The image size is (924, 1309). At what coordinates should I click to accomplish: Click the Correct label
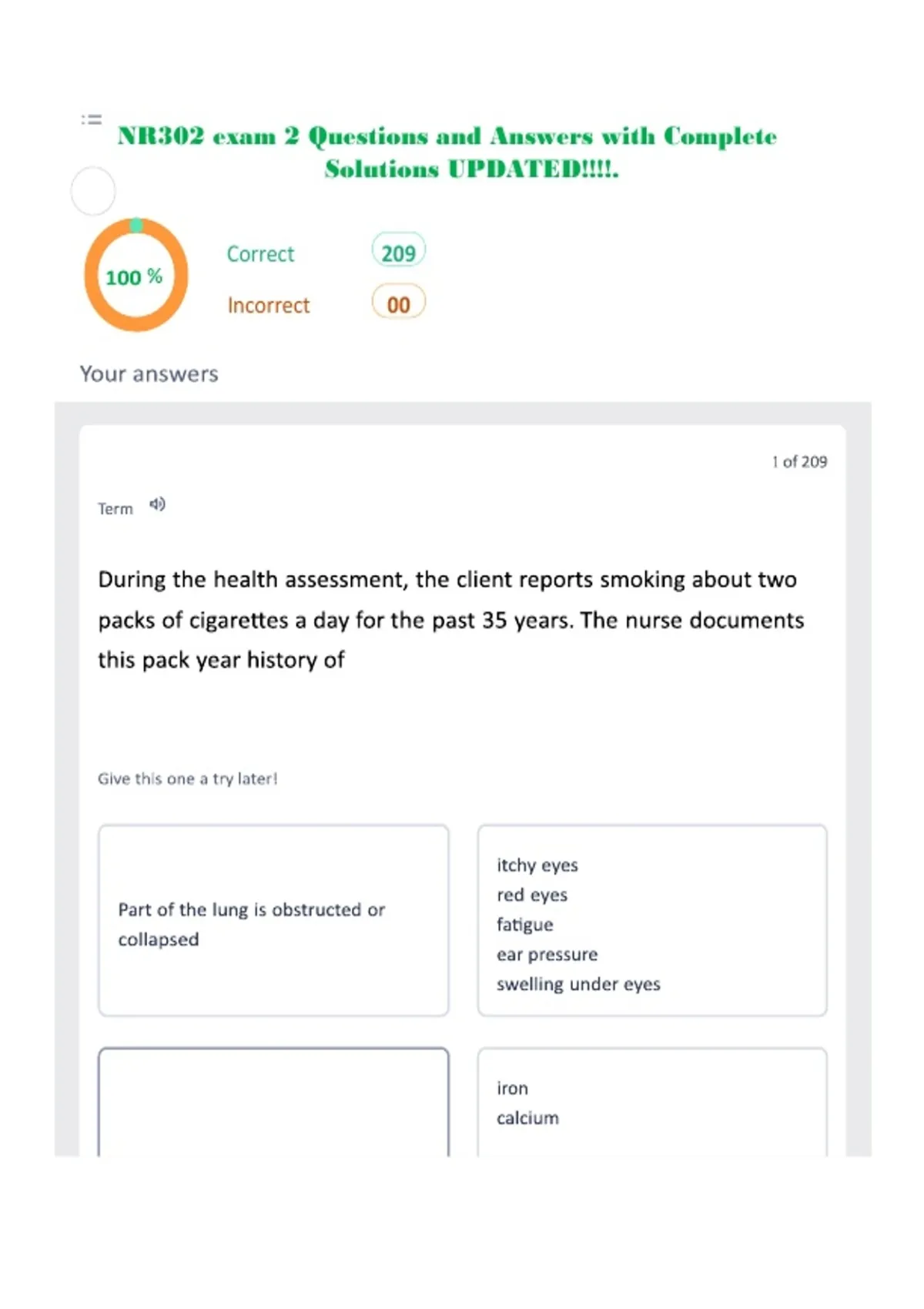[260, 254]
